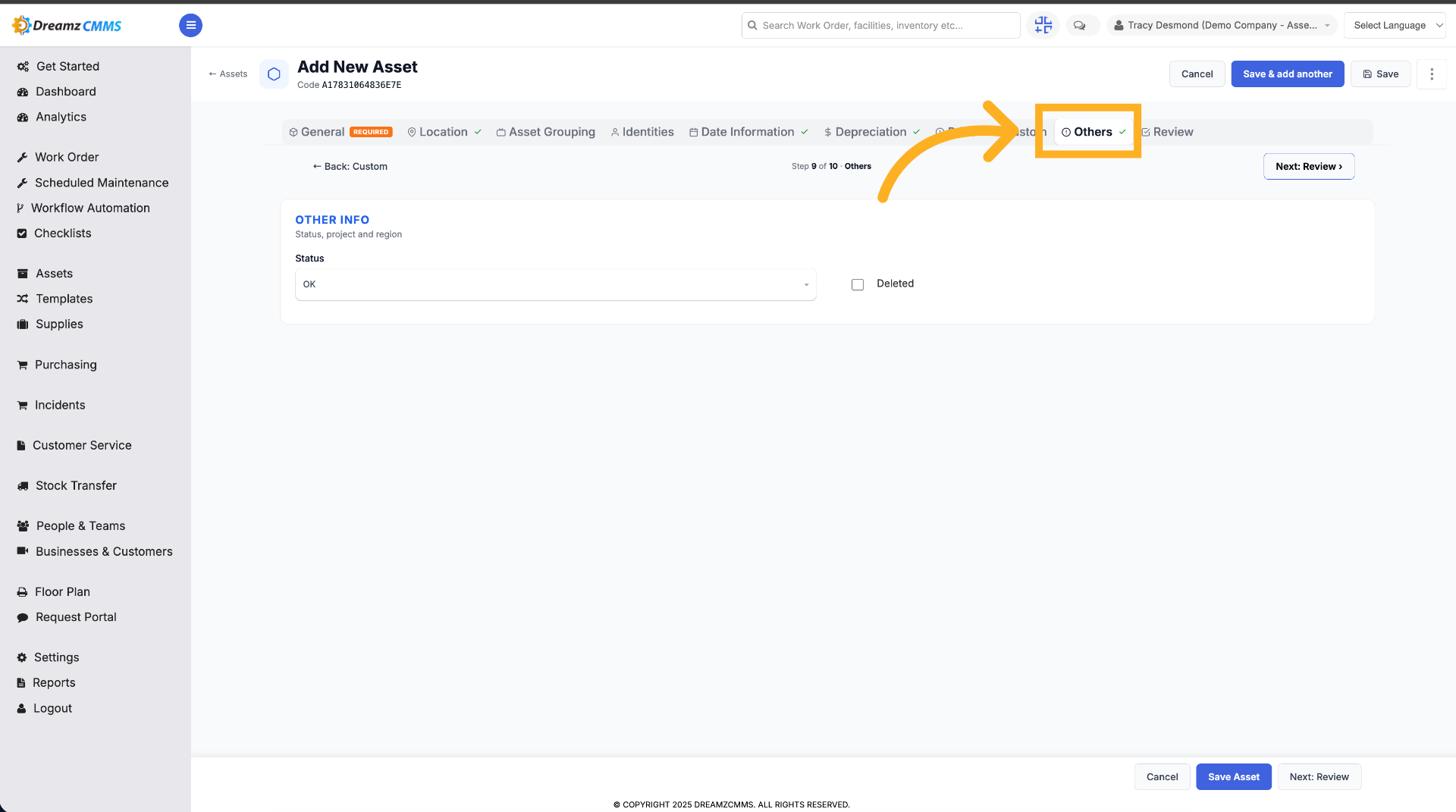Image resolution: width=1456 pixels, height=812 pixels.
Task: Click the hexagon asset icon beside title
Action: pos(274,74)
